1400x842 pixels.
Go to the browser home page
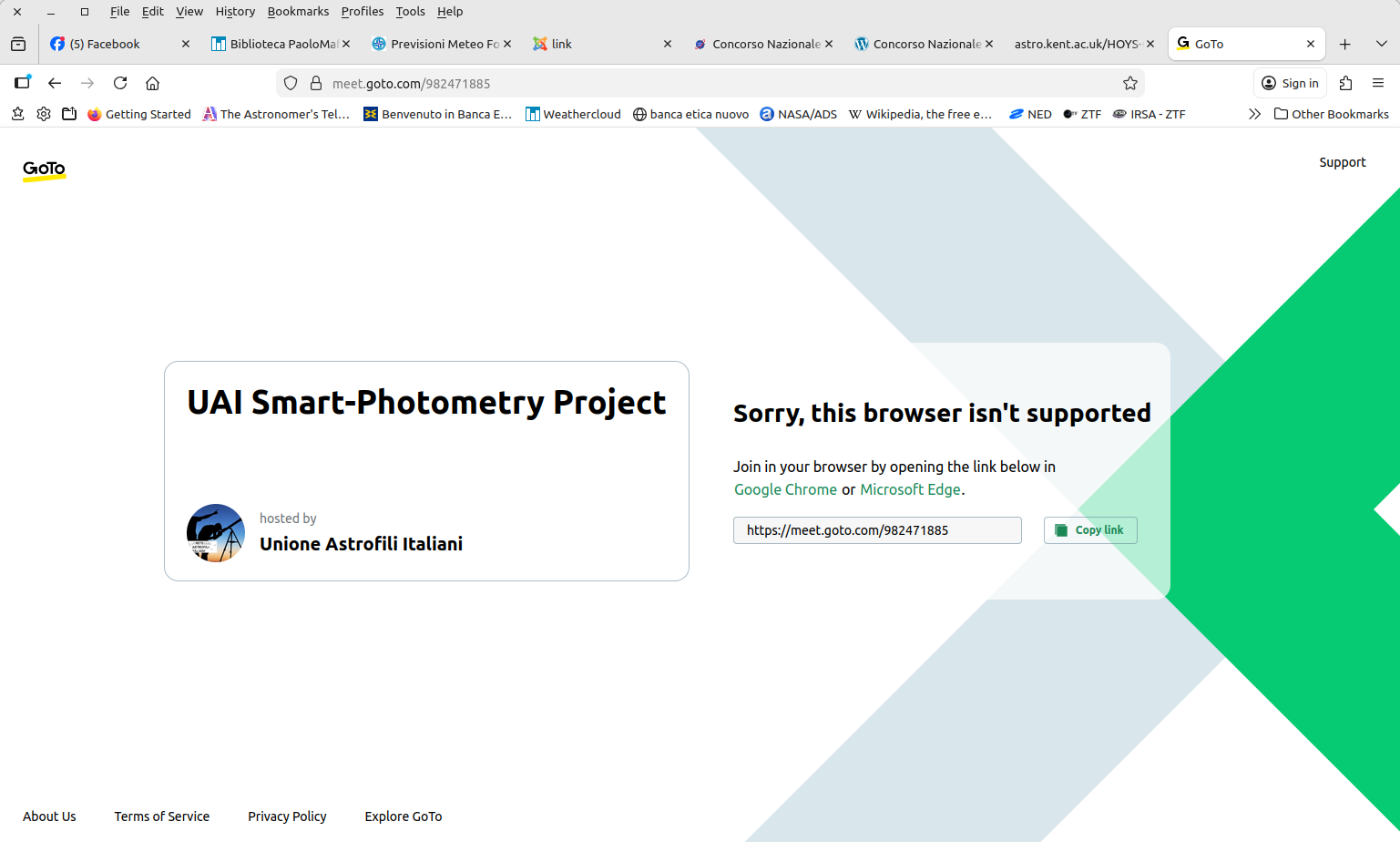[x=153, y=83]
